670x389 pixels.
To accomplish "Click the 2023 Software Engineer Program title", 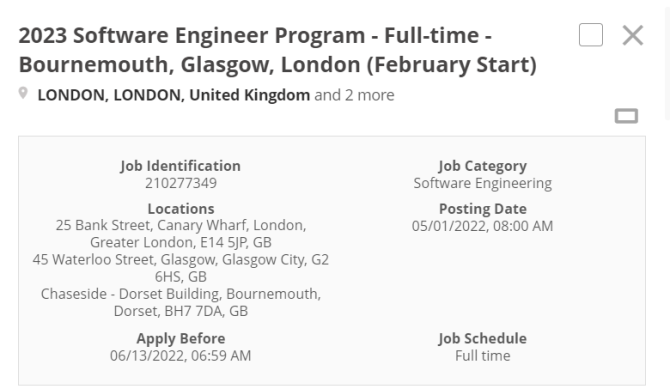I will 278,50.
